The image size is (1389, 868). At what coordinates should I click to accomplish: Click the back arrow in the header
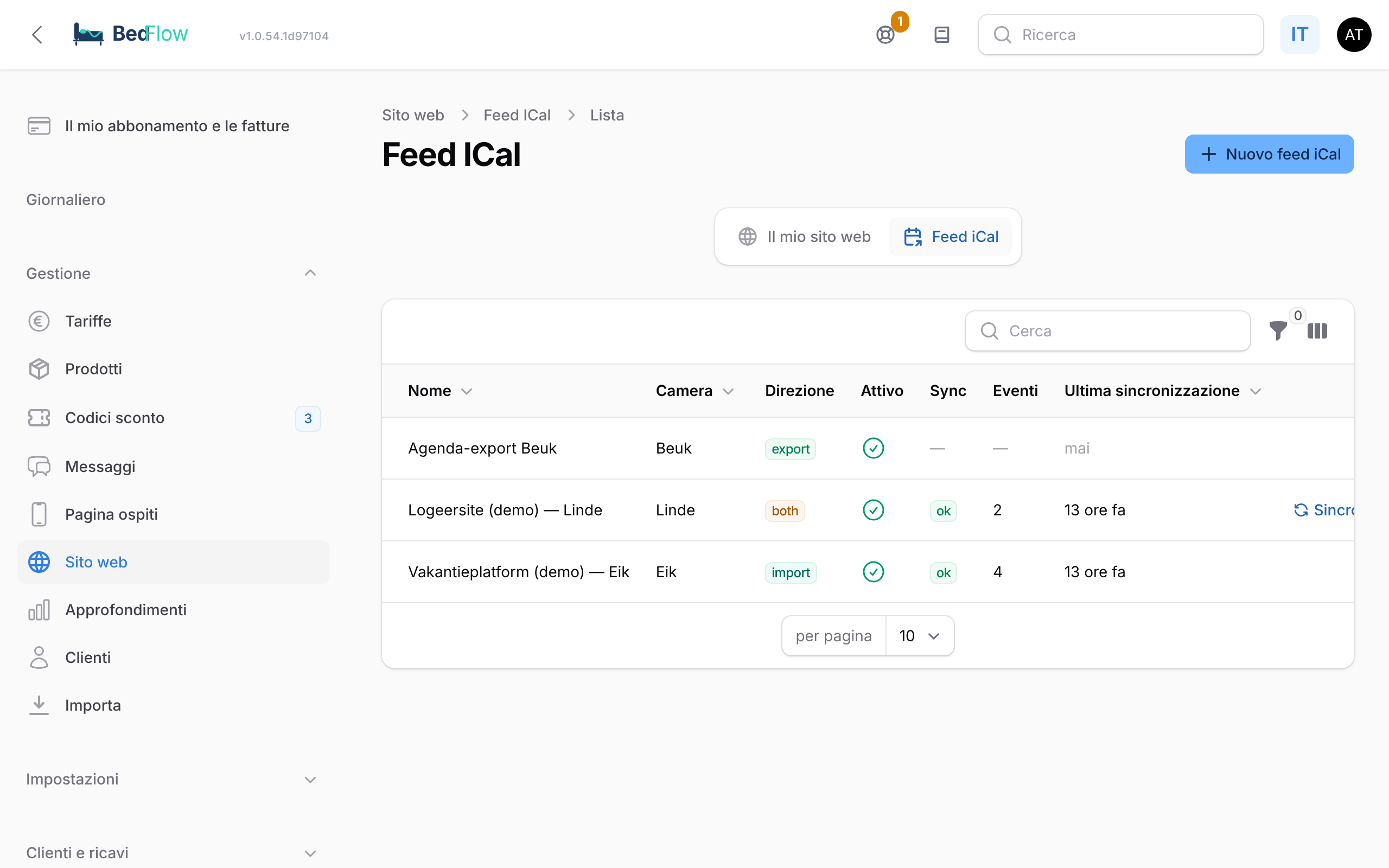(37, 35)
